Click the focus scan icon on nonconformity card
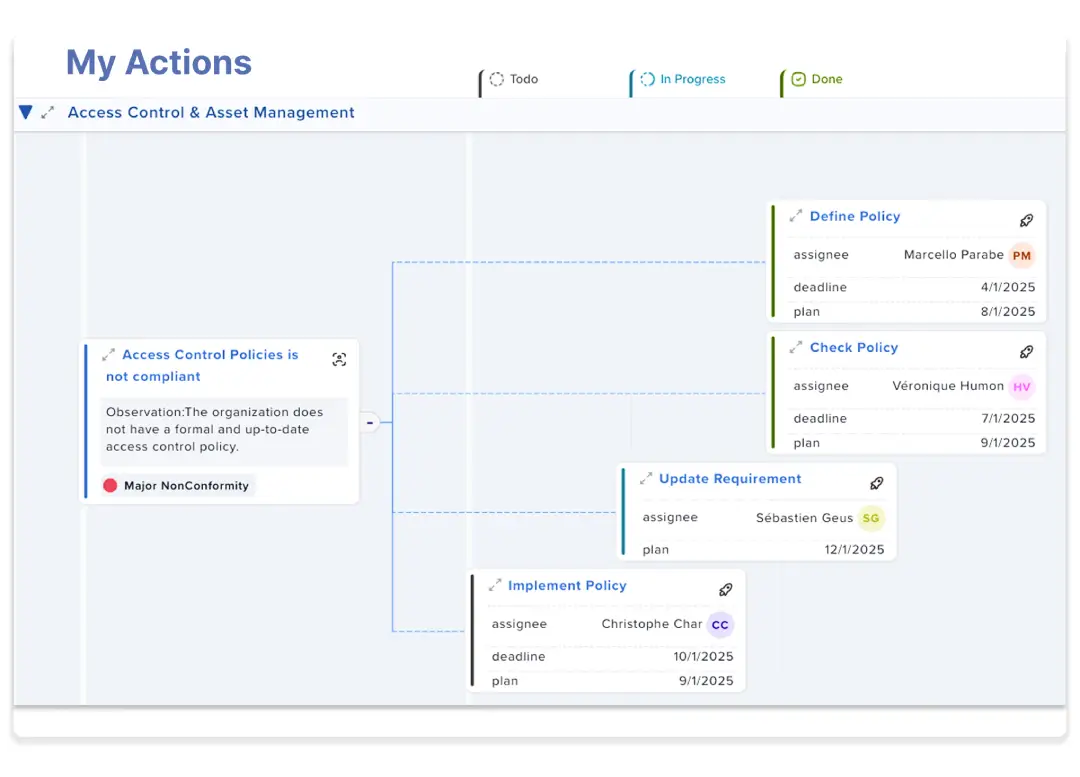The image size is (1080, 777). [339, 360]
